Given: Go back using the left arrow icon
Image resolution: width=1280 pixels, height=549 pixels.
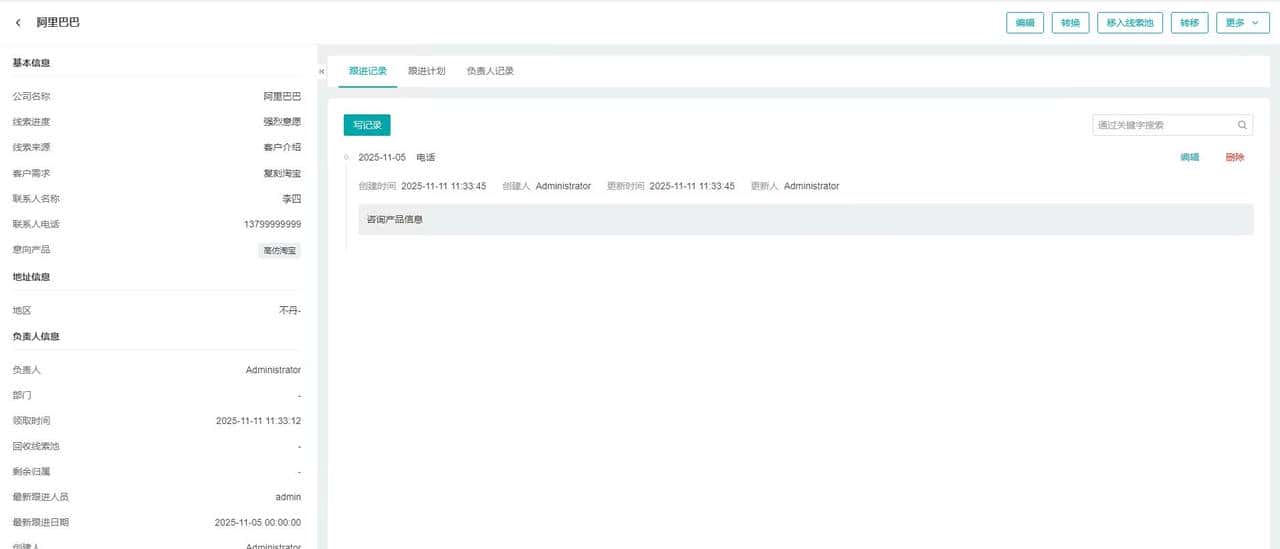Looking at the screenshot, I should [18, 22].
